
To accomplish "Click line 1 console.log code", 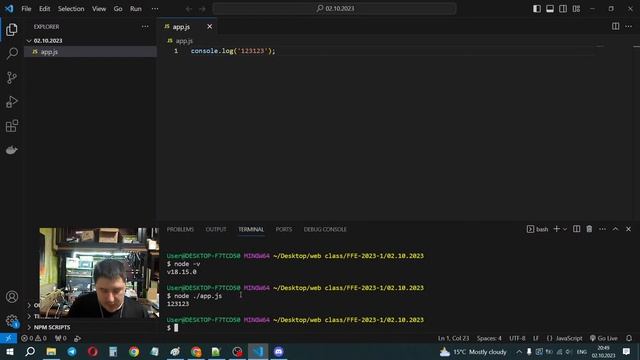I will [233, 51].
